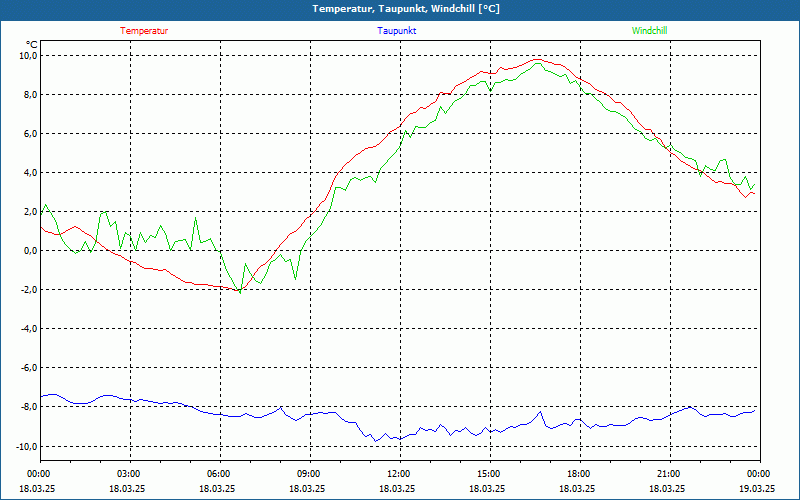The image size is (800, 500).
Task: Click the 18.03.25 date under 12:00
Action: pos(397,488)
